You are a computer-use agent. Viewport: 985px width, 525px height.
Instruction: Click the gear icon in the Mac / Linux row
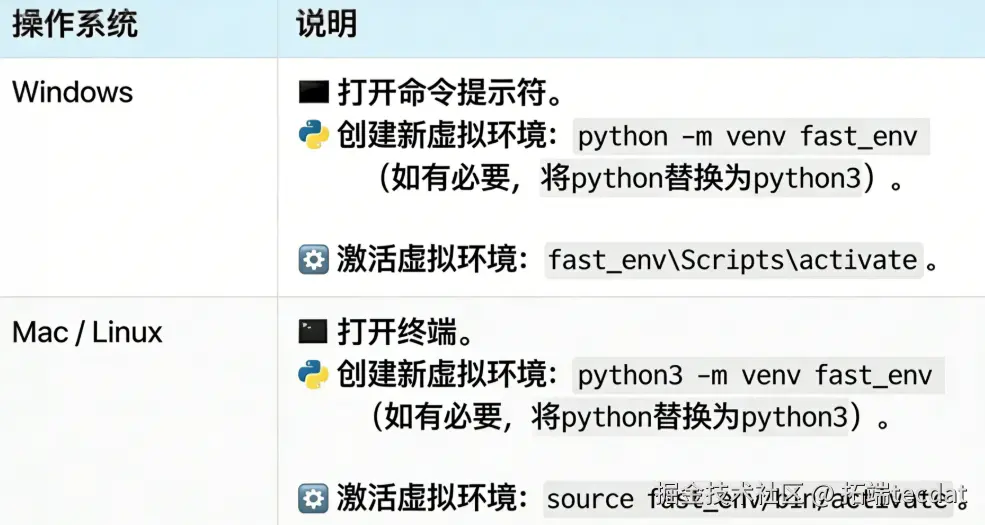tap(314, 497)
